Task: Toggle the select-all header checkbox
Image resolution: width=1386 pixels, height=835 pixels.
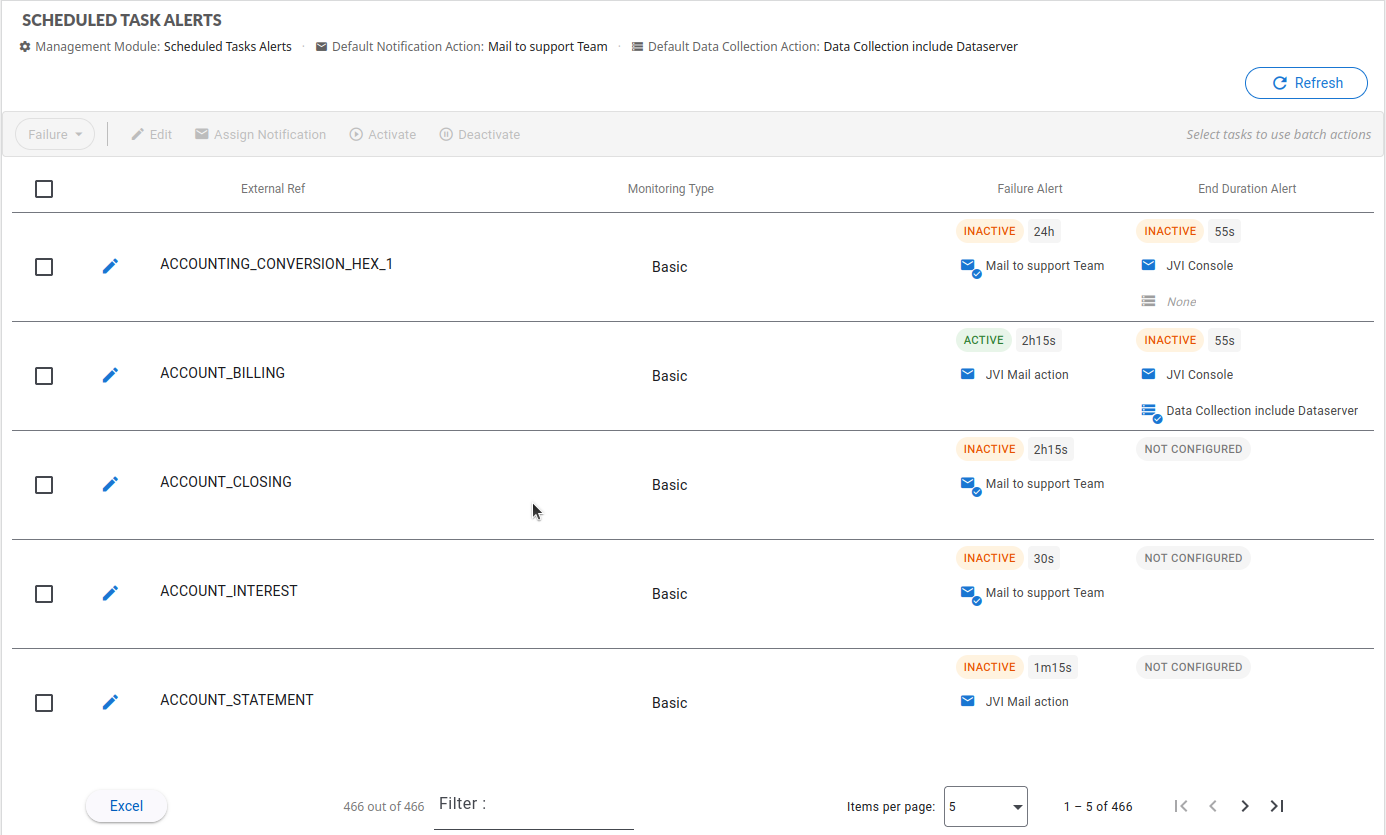Action: [44, 189]
